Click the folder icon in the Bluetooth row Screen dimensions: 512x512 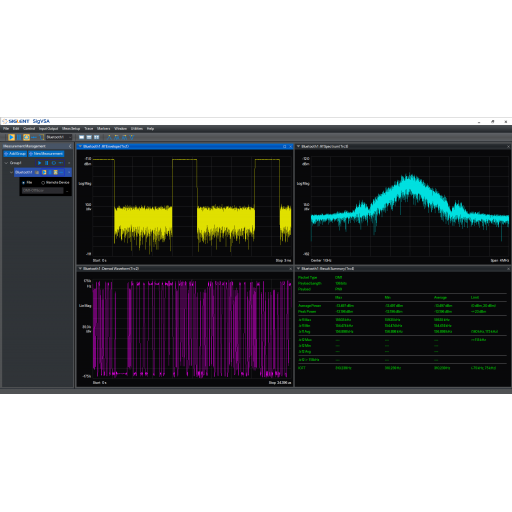pyautogui.click(x=37, y=172)
